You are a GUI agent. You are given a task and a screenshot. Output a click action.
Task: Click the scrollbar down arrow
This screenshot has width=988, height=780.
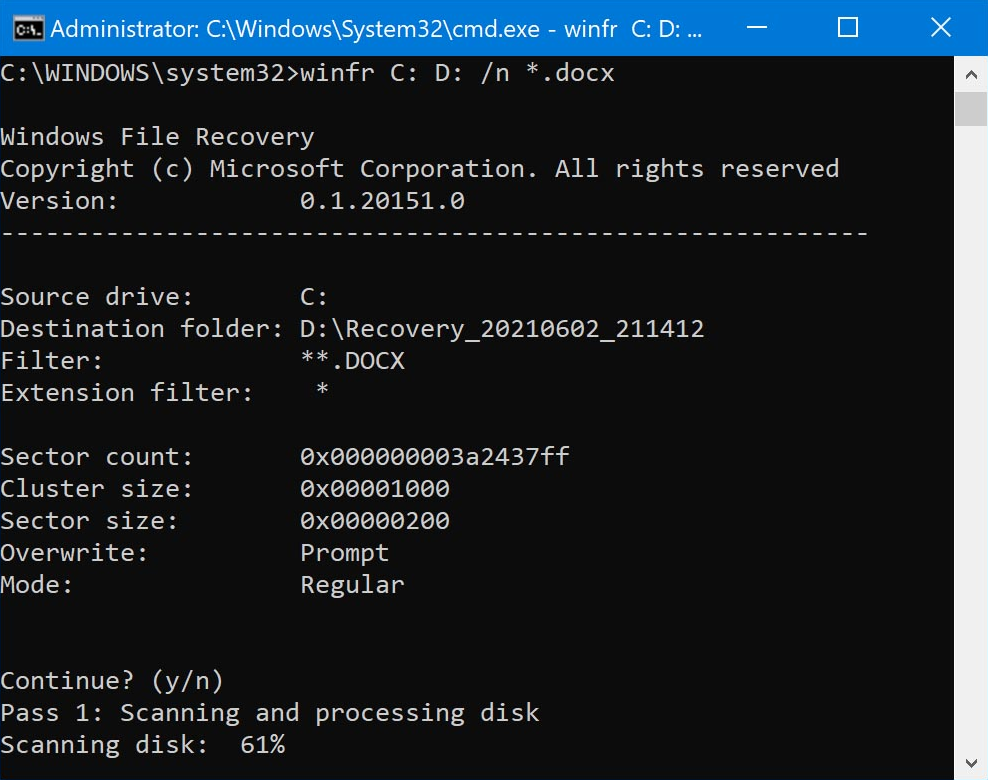click(x=970, y=762)
